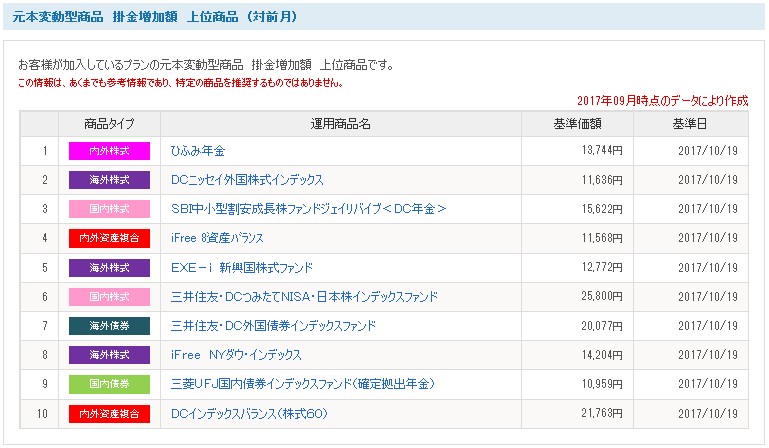Click the 国内株式 badge in row 6
The image size is (769, 448).
109,296
